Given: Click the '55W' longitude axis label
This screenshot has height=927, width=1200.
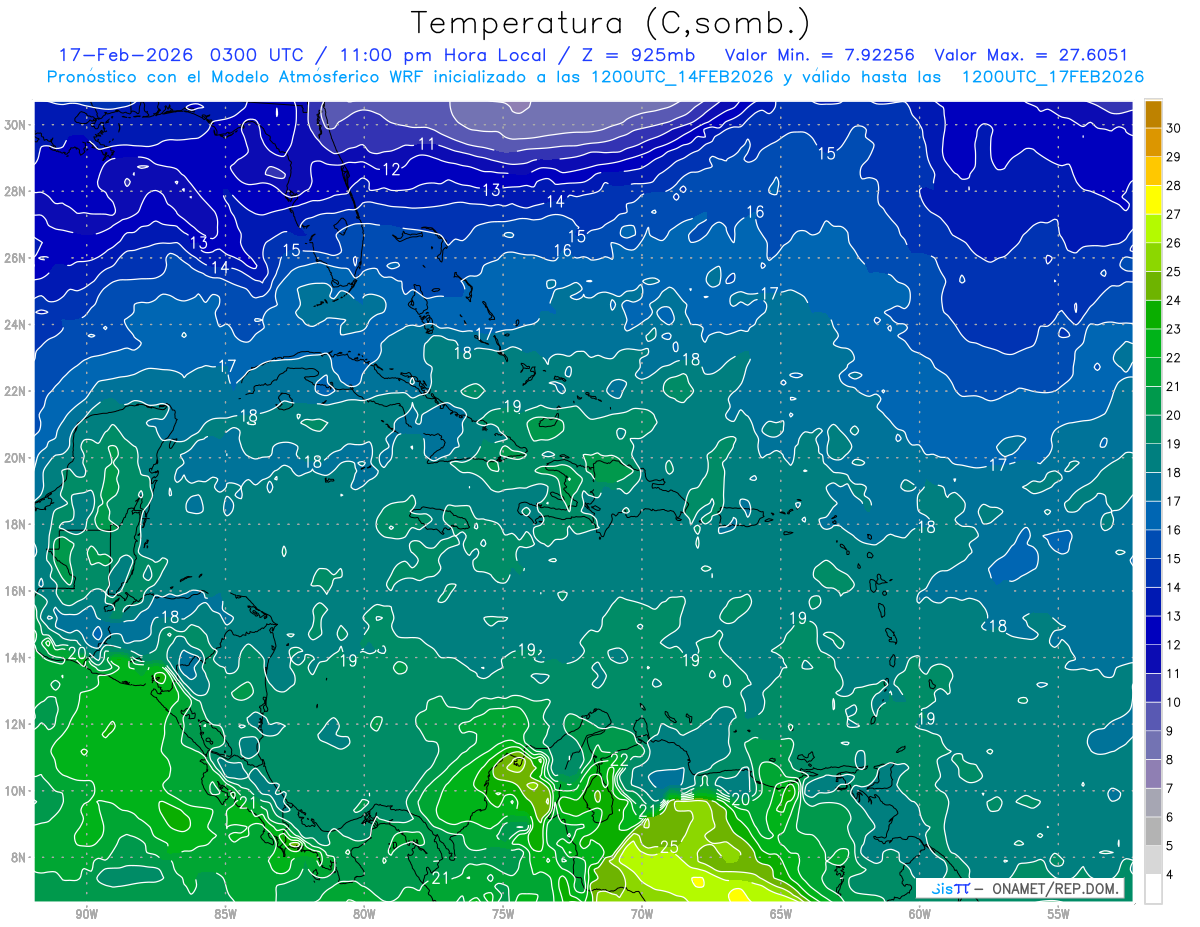Looking at the screenshot, I should [x=1059, y=914].
